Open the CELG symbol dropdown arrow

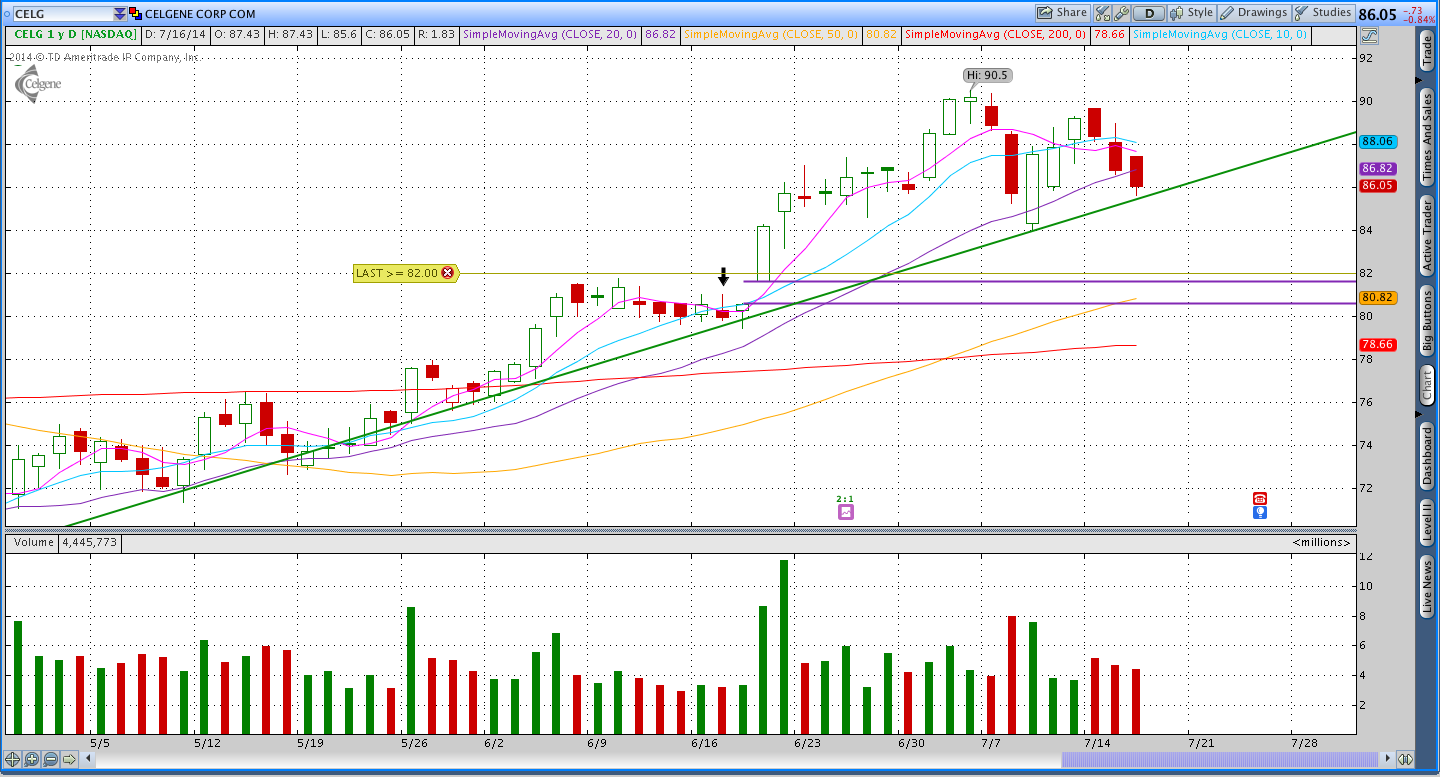(121, 14)
